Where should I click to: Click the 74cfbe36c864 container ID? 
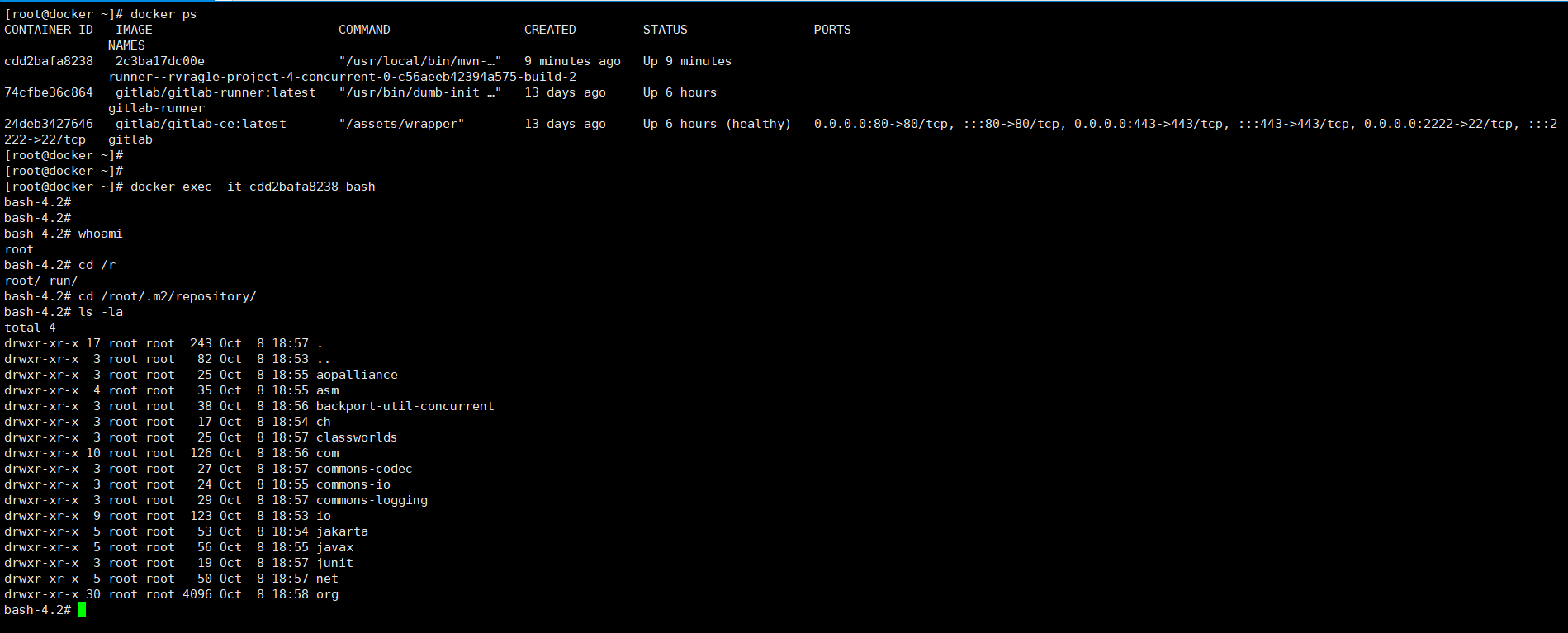point(49,92)
